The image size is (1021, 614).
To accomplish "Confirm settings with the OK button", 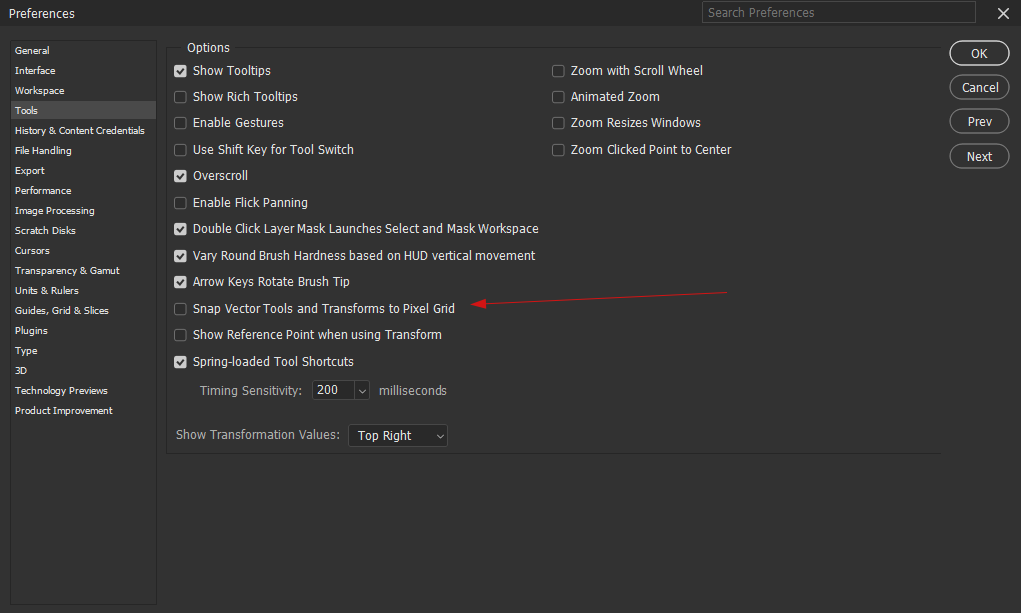I will click(x=978, y=53).
